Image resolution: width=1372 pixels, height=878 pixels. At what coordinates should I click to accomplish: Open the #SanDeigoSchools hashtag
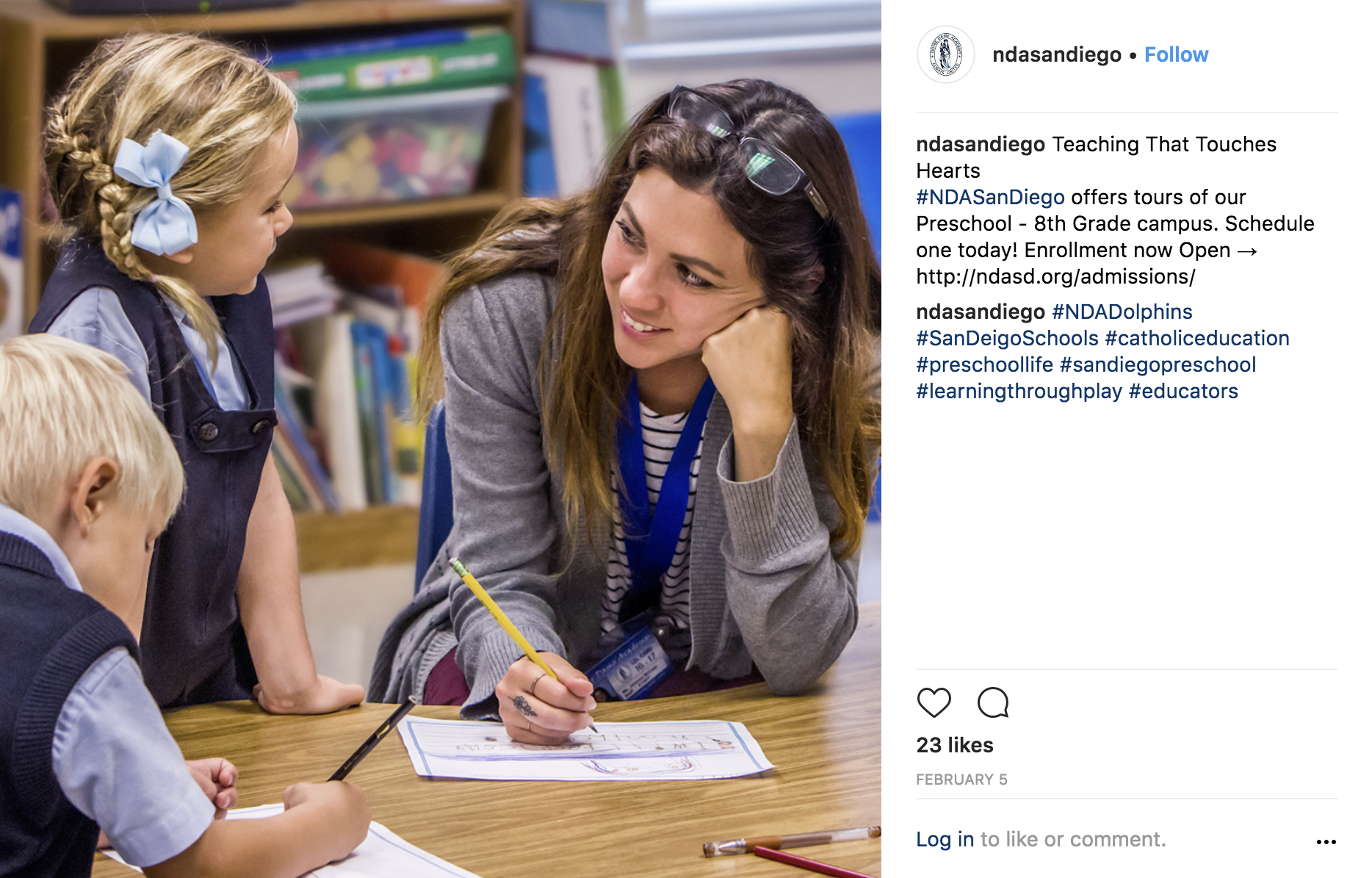coord(1007,338)
